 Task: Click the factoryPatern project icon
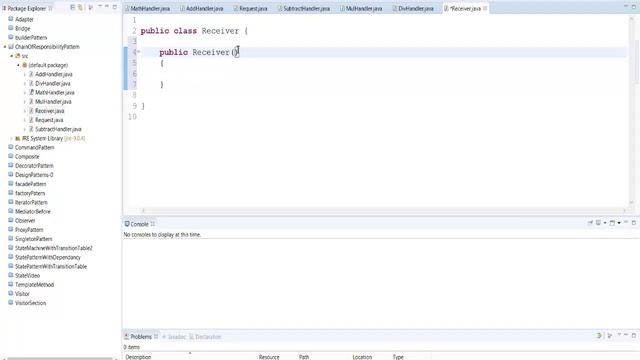click(11, 193)
